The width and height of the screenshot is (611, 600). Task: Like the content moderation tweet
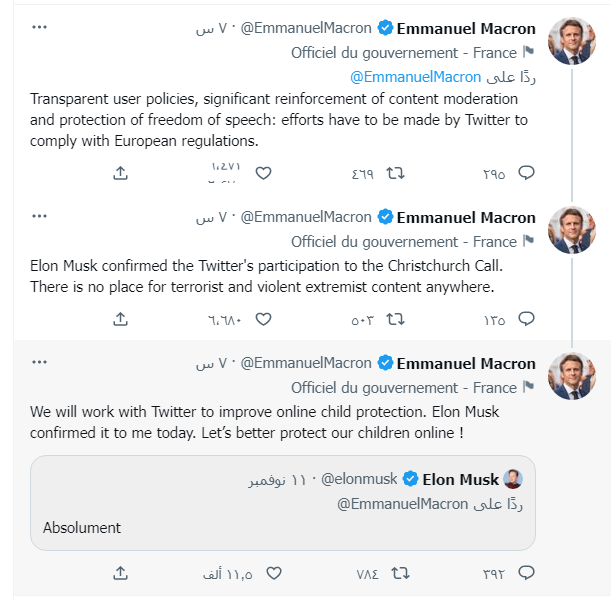[x=264, y=173]
